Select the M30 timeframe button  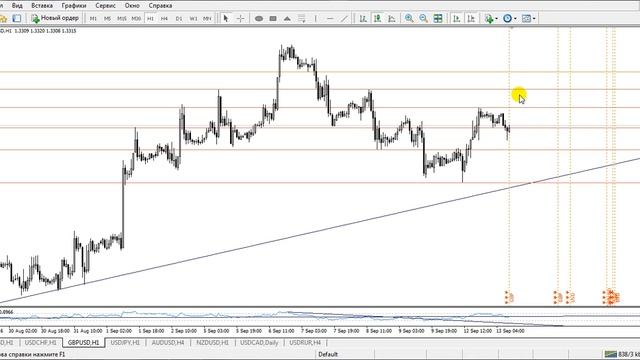coord(136,18)
